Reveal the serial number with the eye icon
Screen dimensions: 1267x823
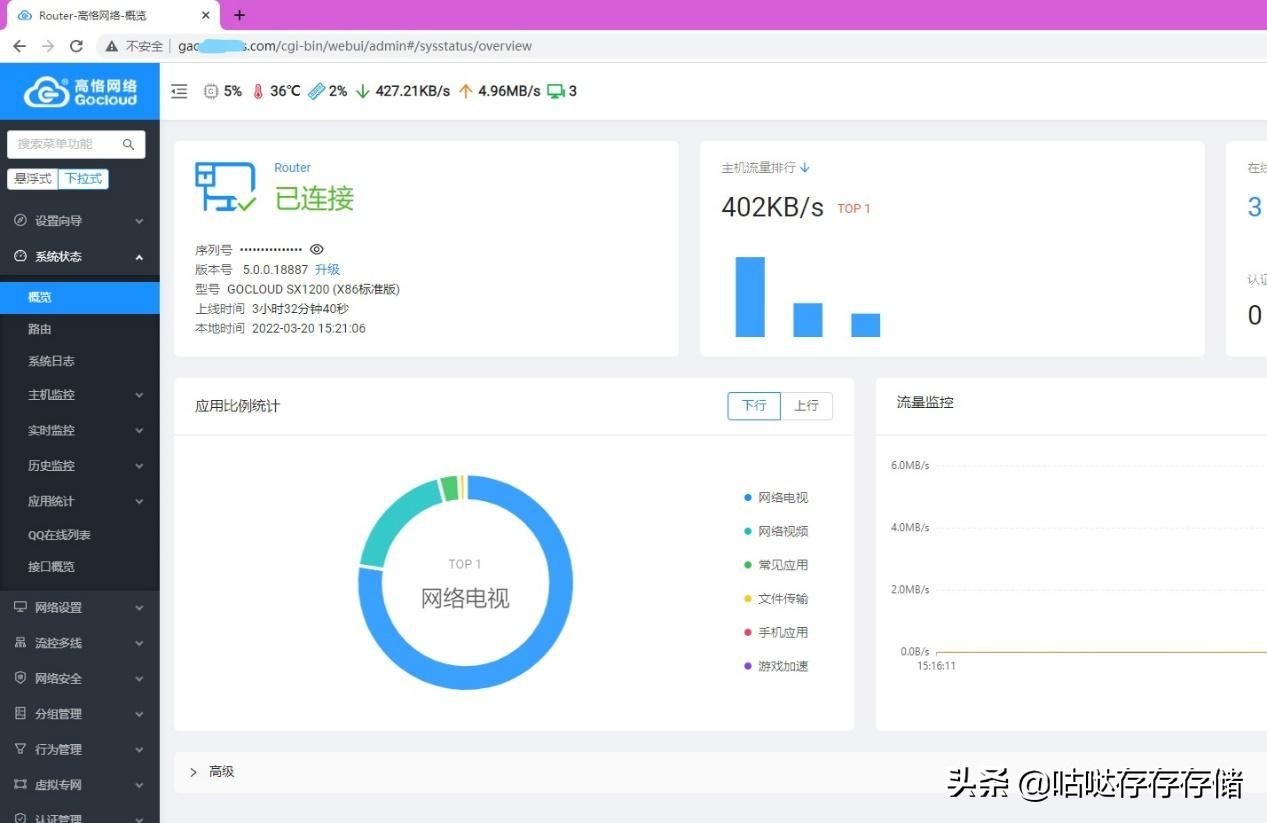(x=316, y=248)
